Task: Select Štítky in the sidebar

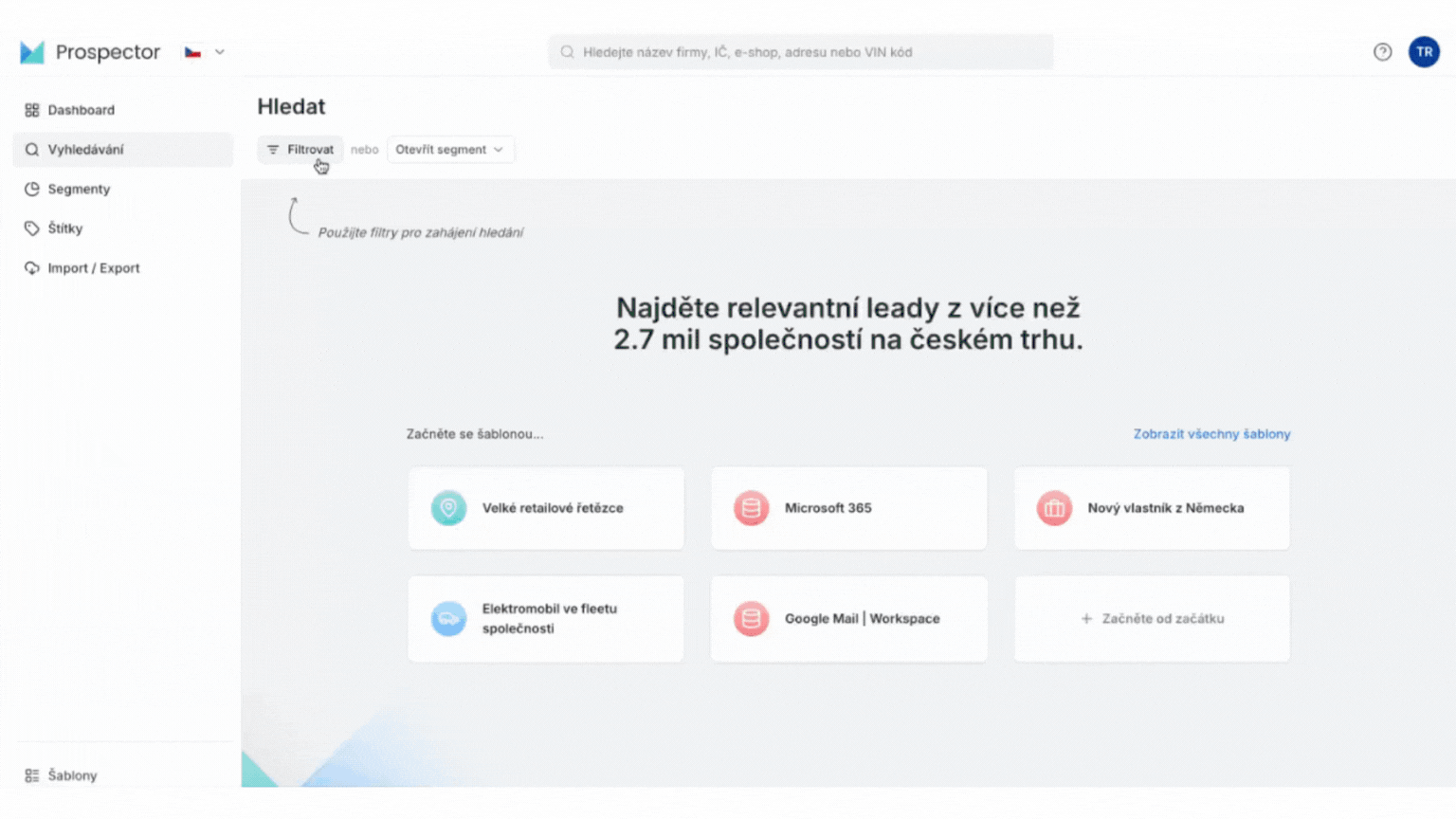Action: click(x=64, y=228)
